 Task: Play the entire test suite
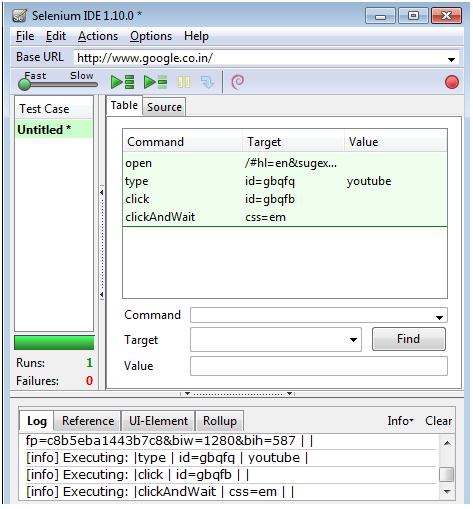[x=122, y=82]
